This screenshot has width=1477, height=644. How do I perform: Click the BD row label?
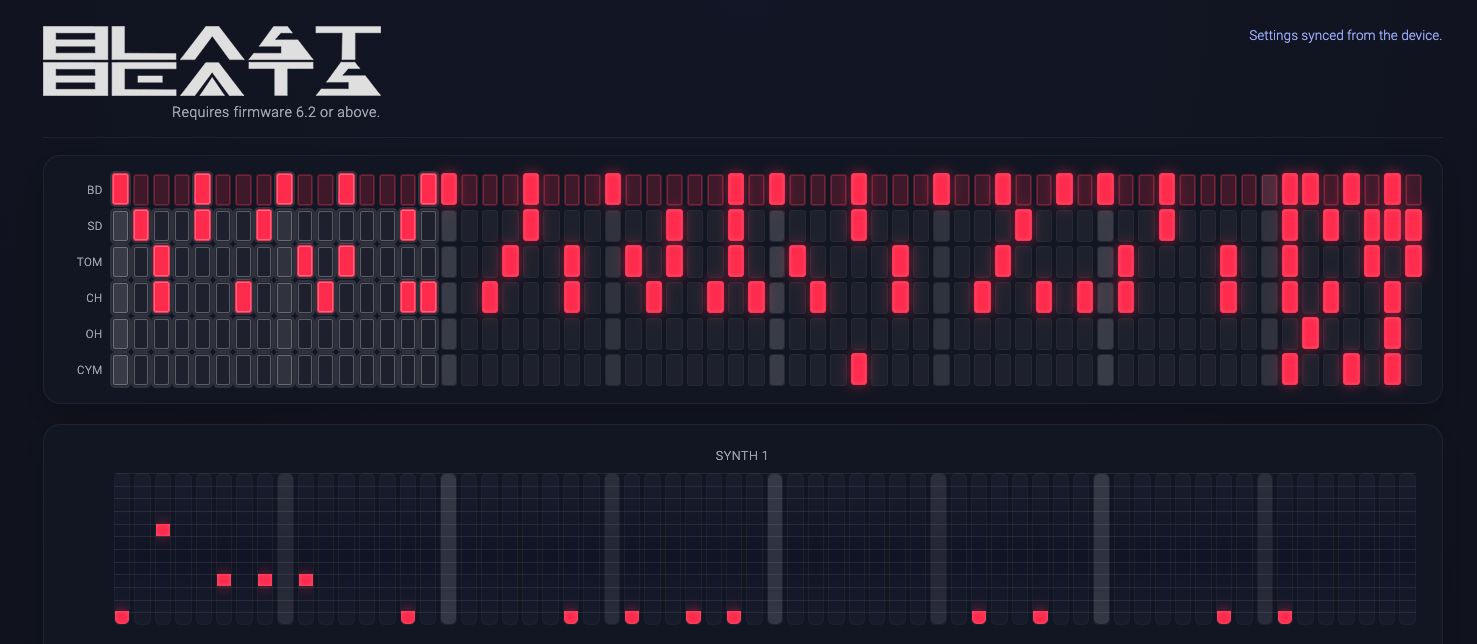coord(94,190)
